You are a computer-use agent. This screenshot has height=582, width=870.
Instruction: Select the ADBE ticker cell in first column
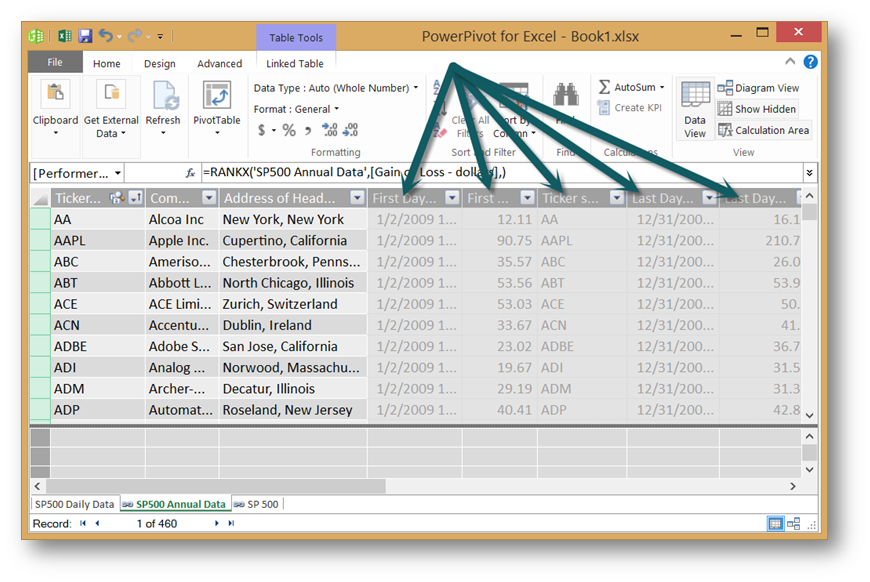pyautogui.click(x=98, y=346)
